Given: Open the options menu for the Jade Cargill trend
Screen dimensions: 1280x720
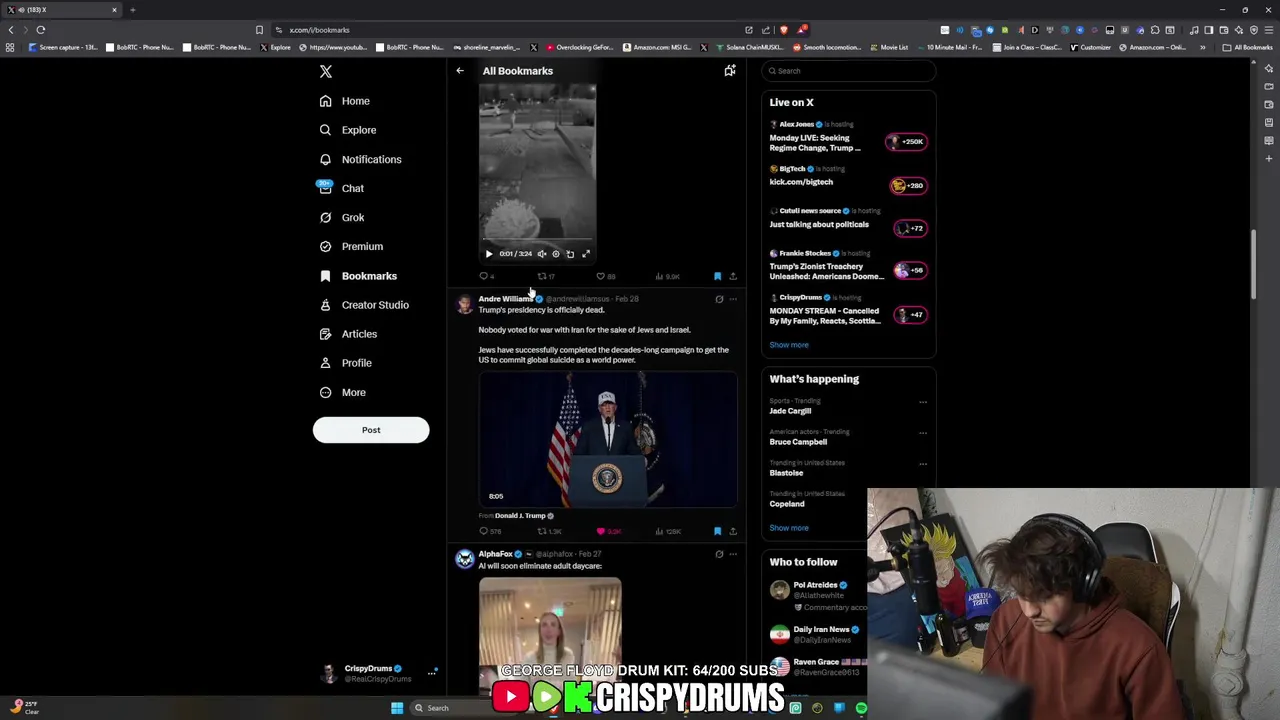Looking at the screenshot, I should coord(923,402).
